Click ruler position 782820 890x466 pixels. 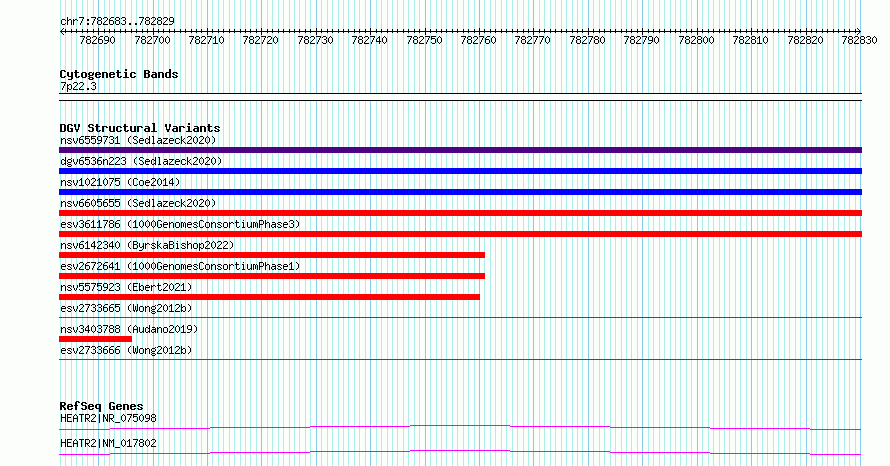[805, 40]
